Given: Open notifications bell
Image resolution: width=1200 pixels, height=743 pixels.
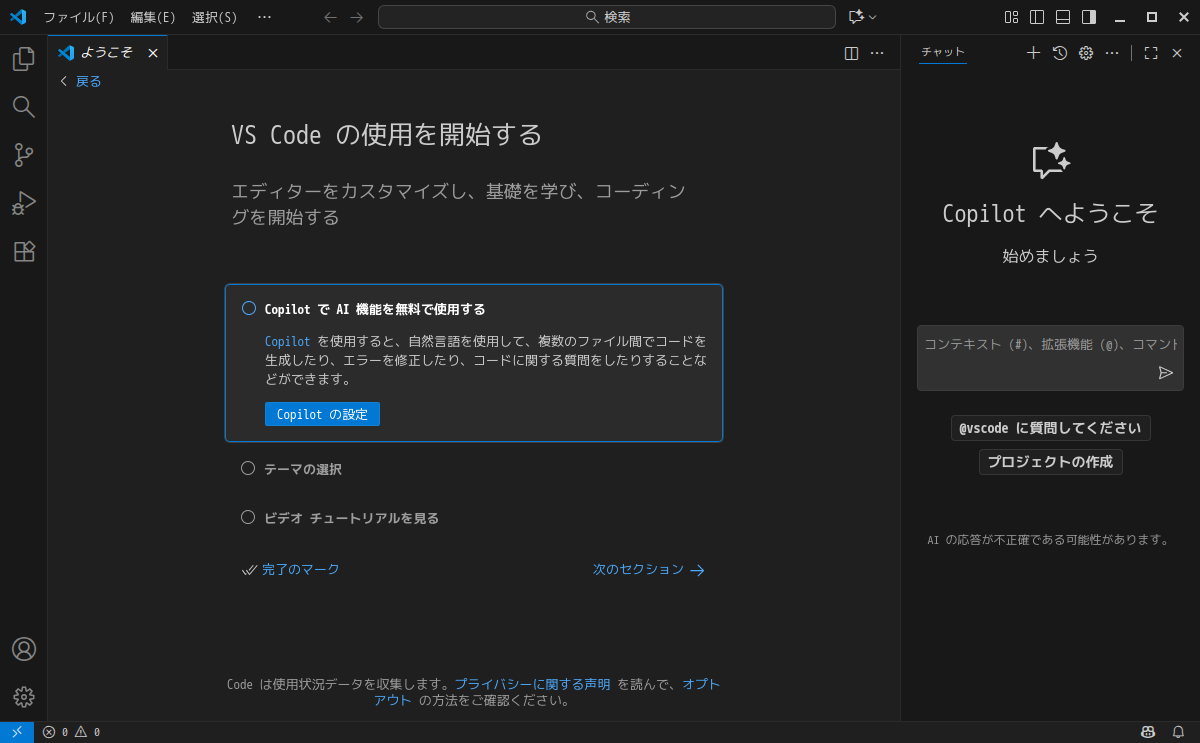Looking at the screenshot, I should click(1178, 732).
